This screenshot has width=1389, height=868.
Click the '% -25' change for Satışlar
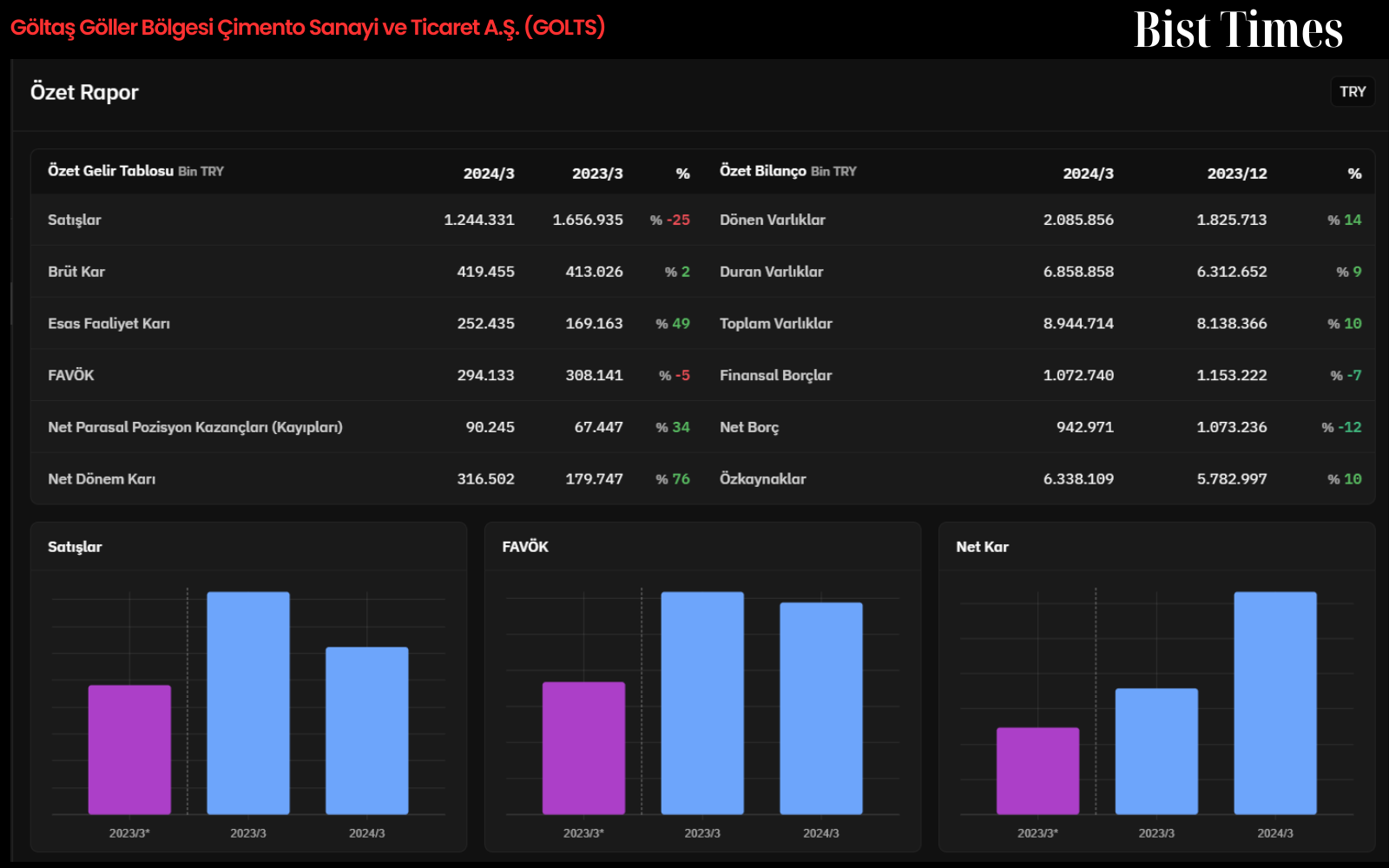pyautogui.click(x=670, y=220)
